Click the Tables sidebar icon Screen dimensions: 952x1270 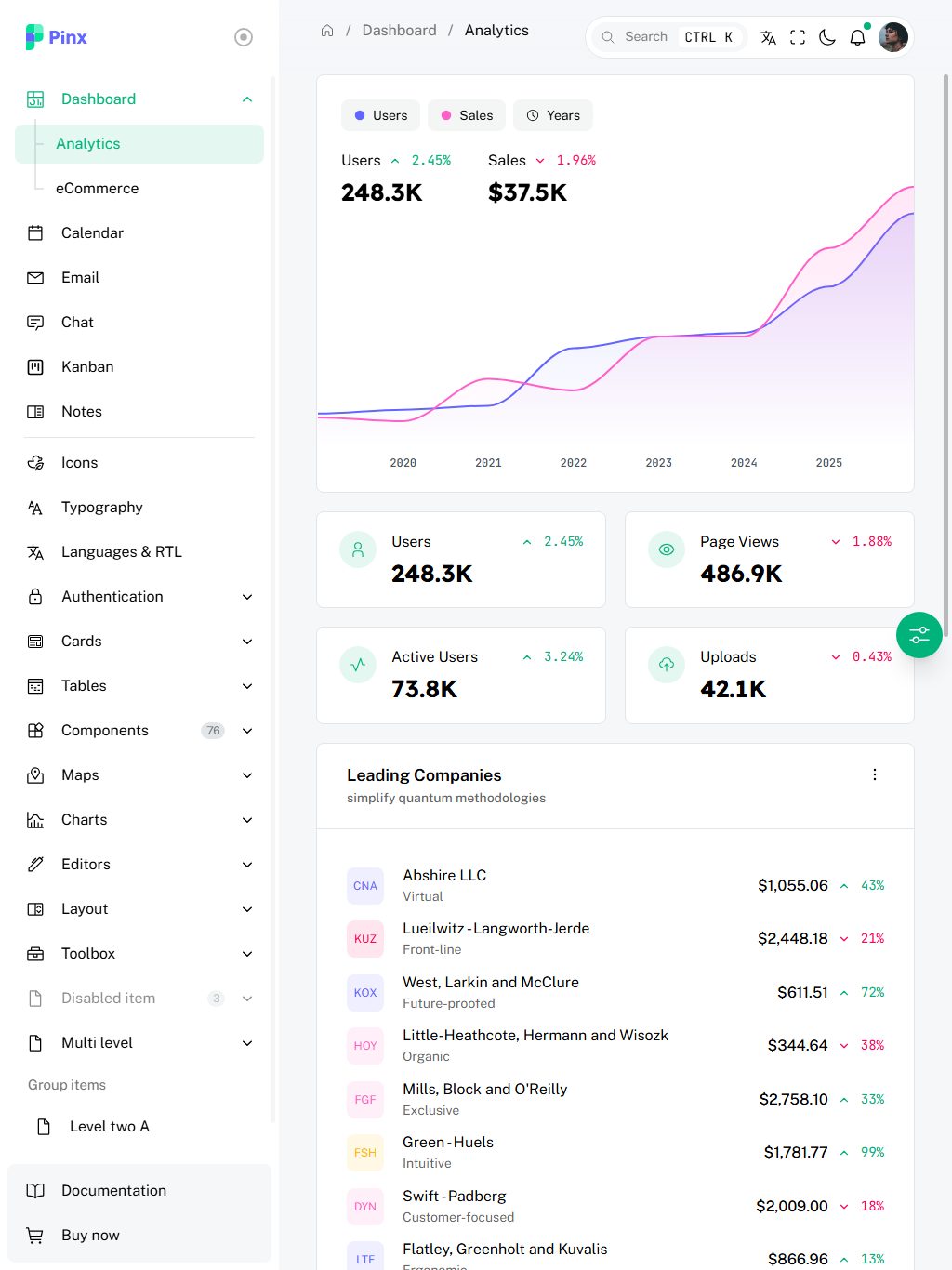point(35,686)
